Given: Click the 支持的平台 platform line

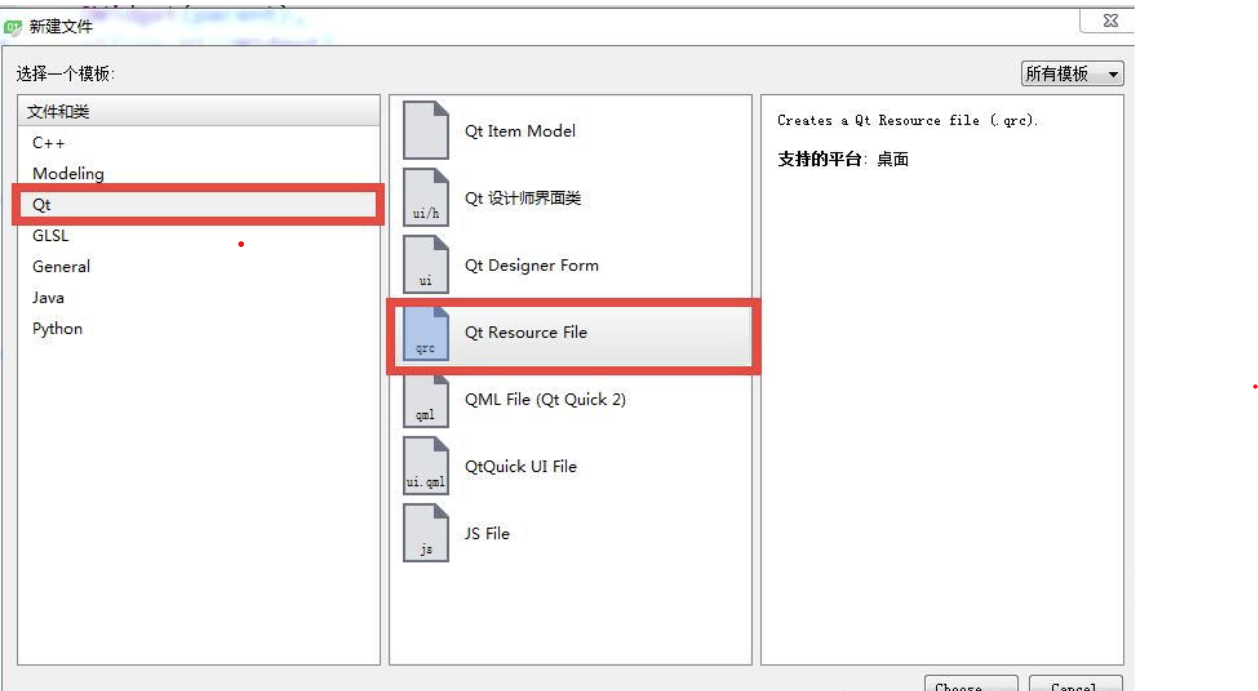Looking at the screenshot, I should [843, 159].
